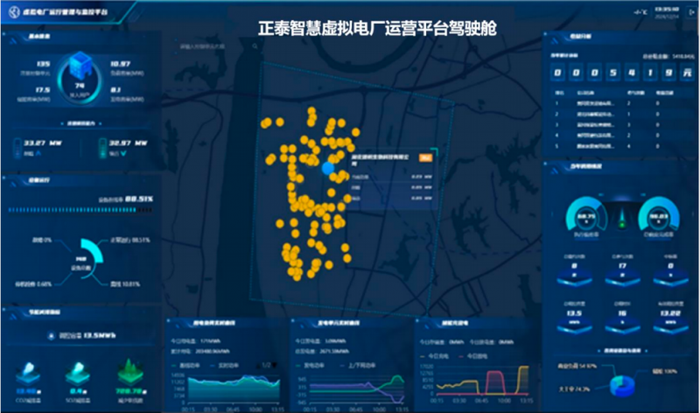The width and height of the screenshot is (700, 413).
Task: Toggle the 今日放电 legend item
Action: tap(473, 356)
